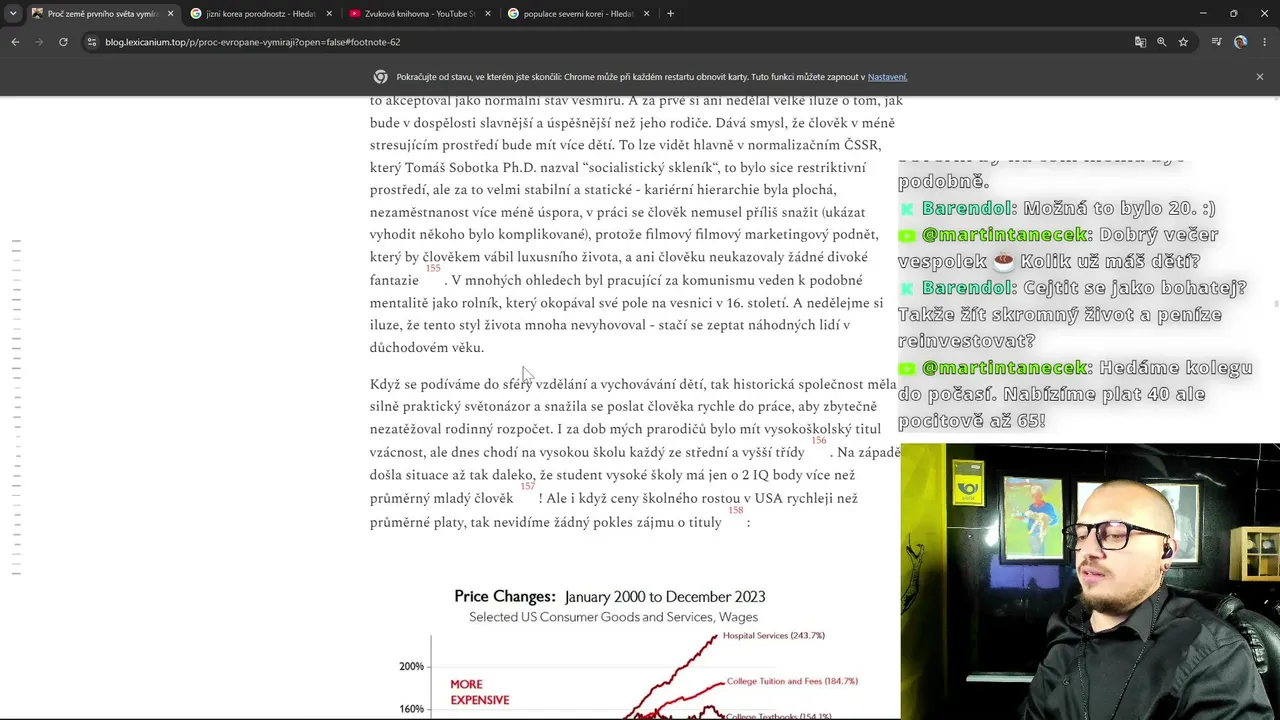Open the zoom magnifier in the address bar
The image size is (1280, 720).
click(x=1162, y=42)
